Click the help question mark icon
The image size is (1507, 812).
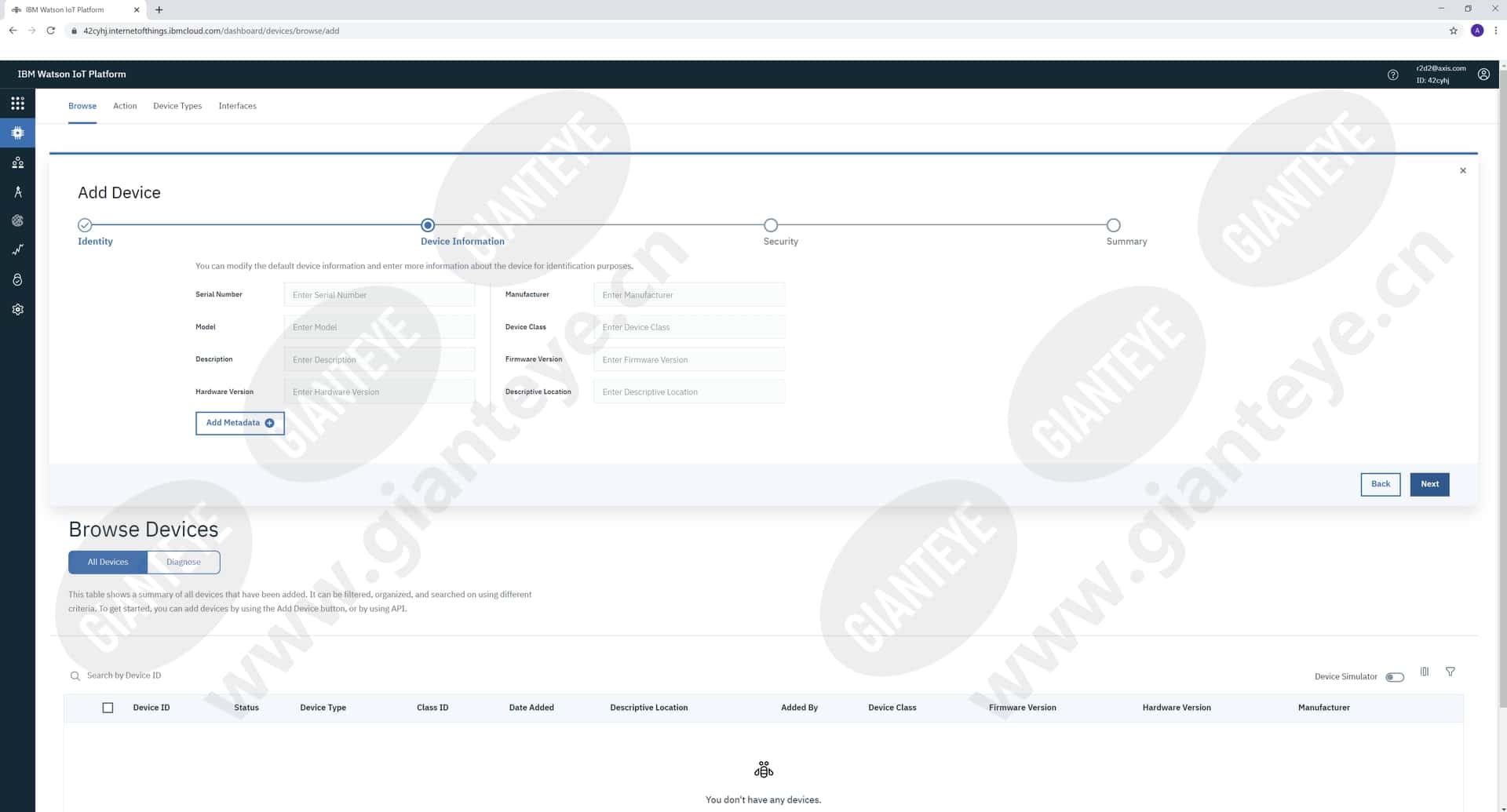(1392, 75)
